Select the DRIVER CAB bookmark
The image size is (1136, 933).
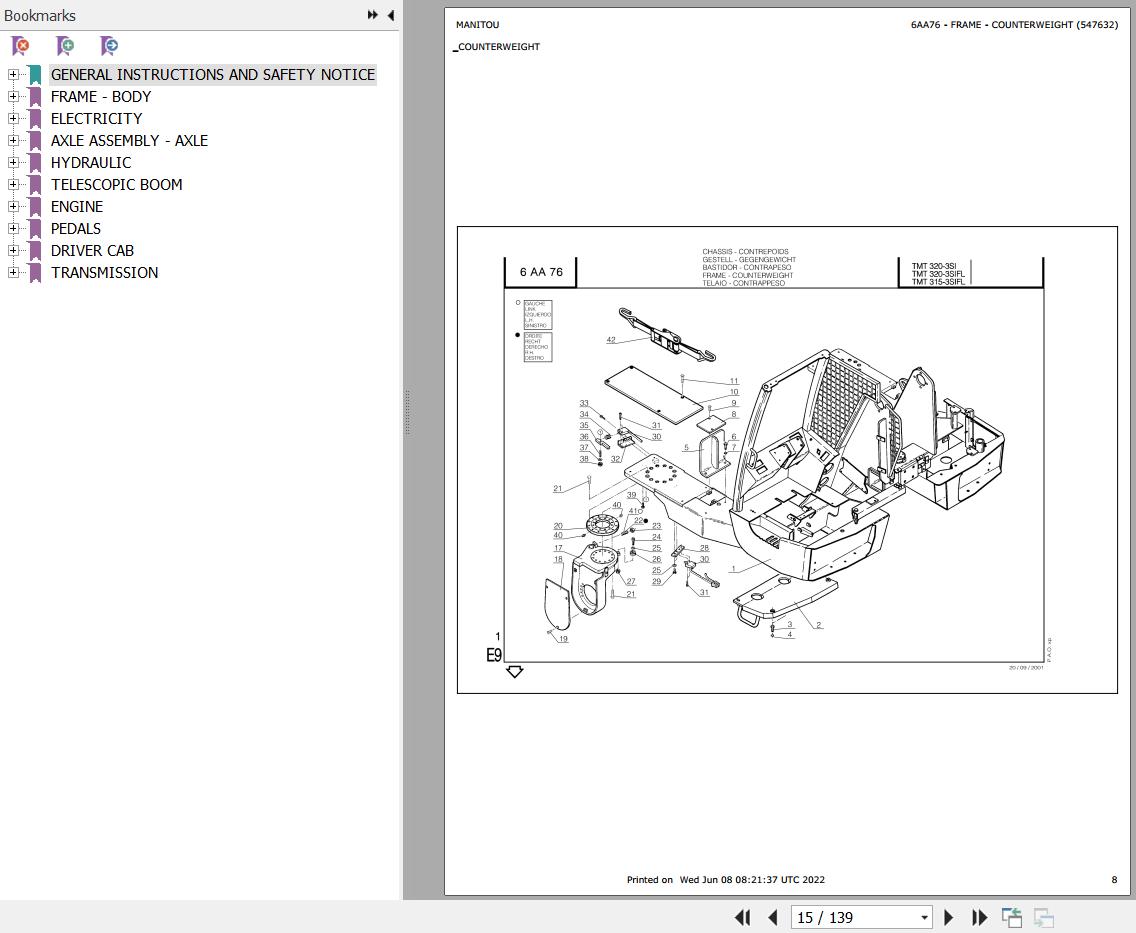92,251
